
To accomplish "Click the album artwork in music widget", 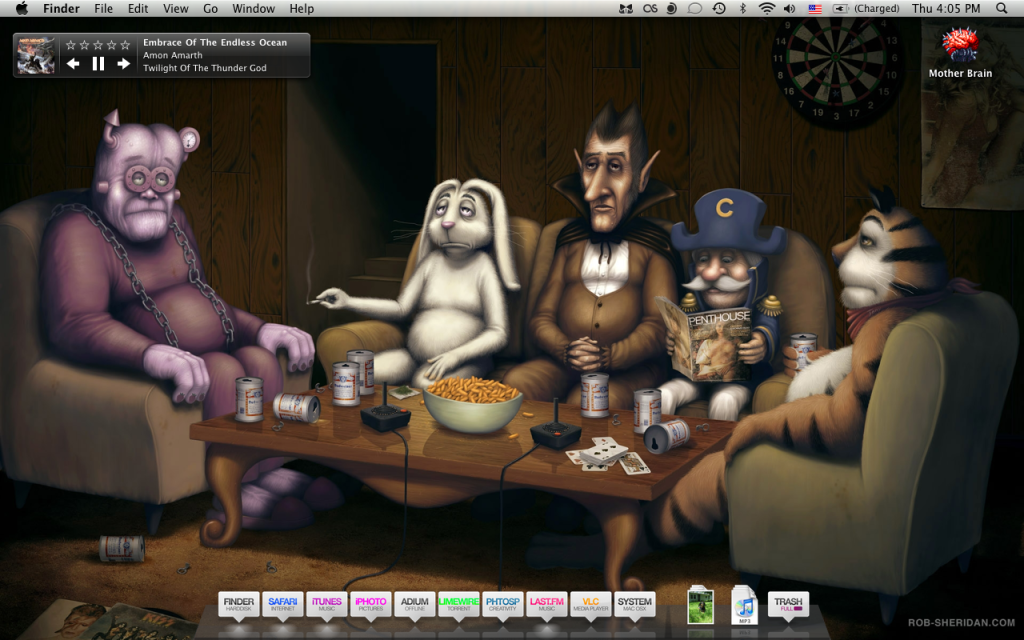I will 35,55.
